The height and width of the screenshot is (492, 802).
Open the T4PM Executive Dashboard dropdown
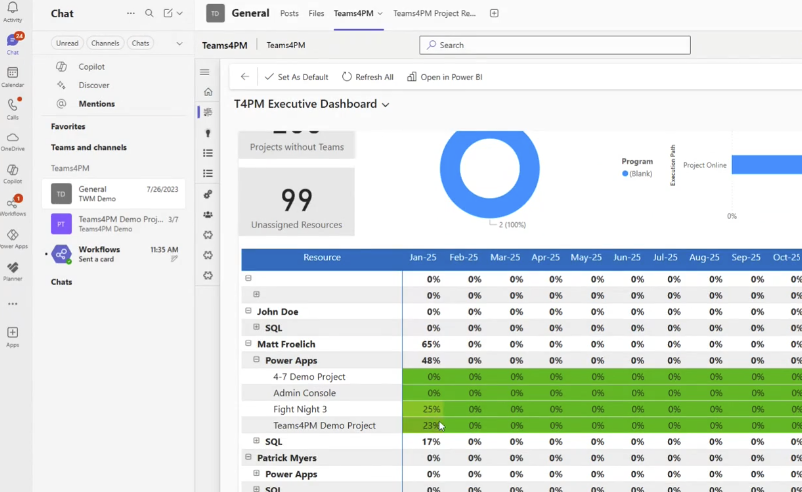coord(385,104)
